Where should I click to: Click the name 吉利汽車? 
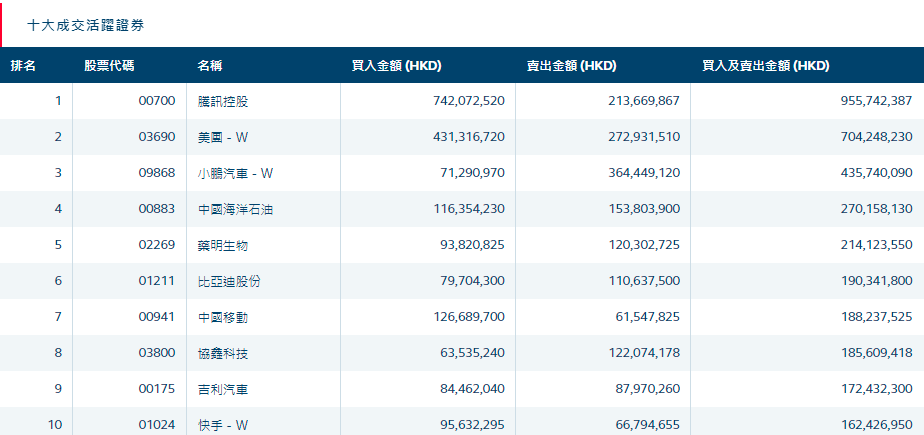point(223,389)
